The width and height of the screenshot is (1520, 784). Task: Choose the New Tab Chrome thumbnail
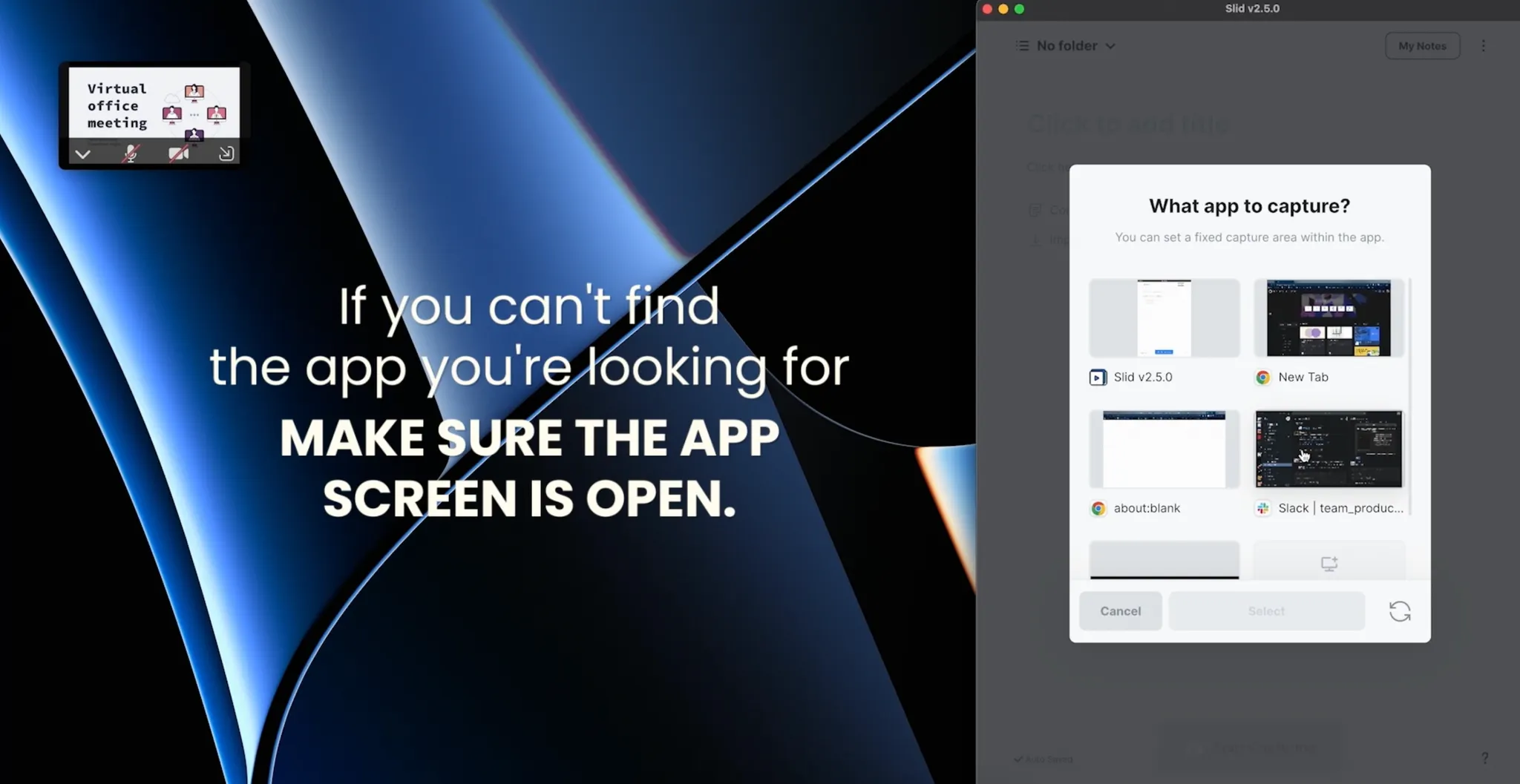pyautogui.click(x=1329, y=318)
